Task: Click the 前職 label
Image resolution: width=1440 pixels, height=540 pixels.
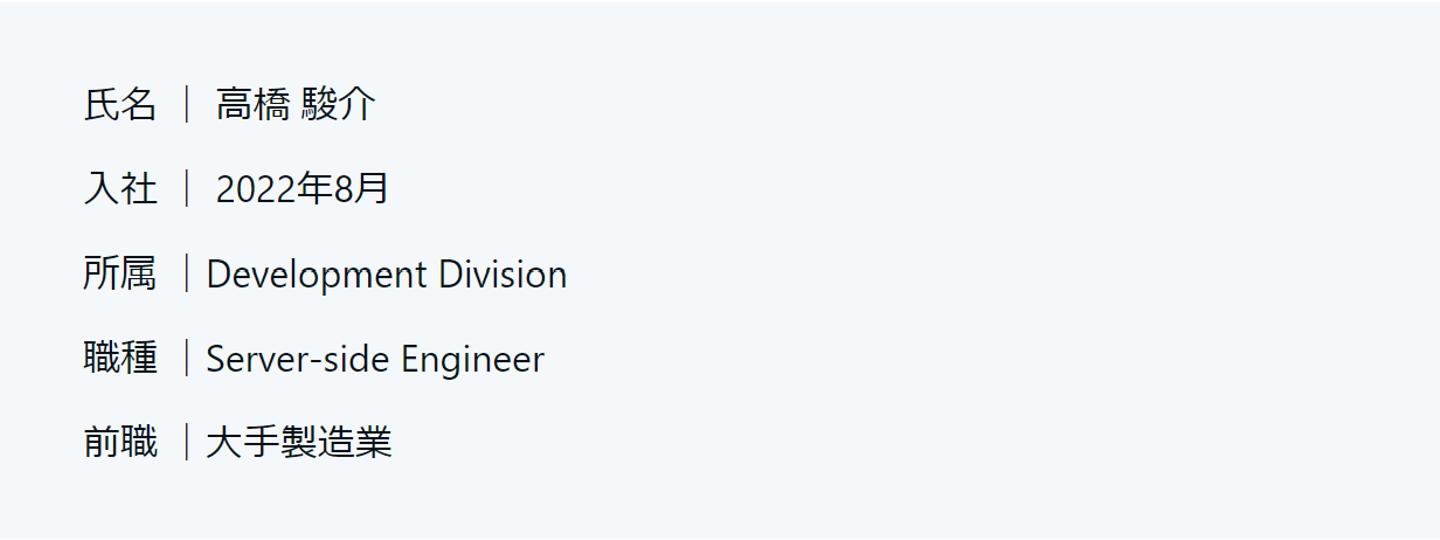Action: (120, 442)
